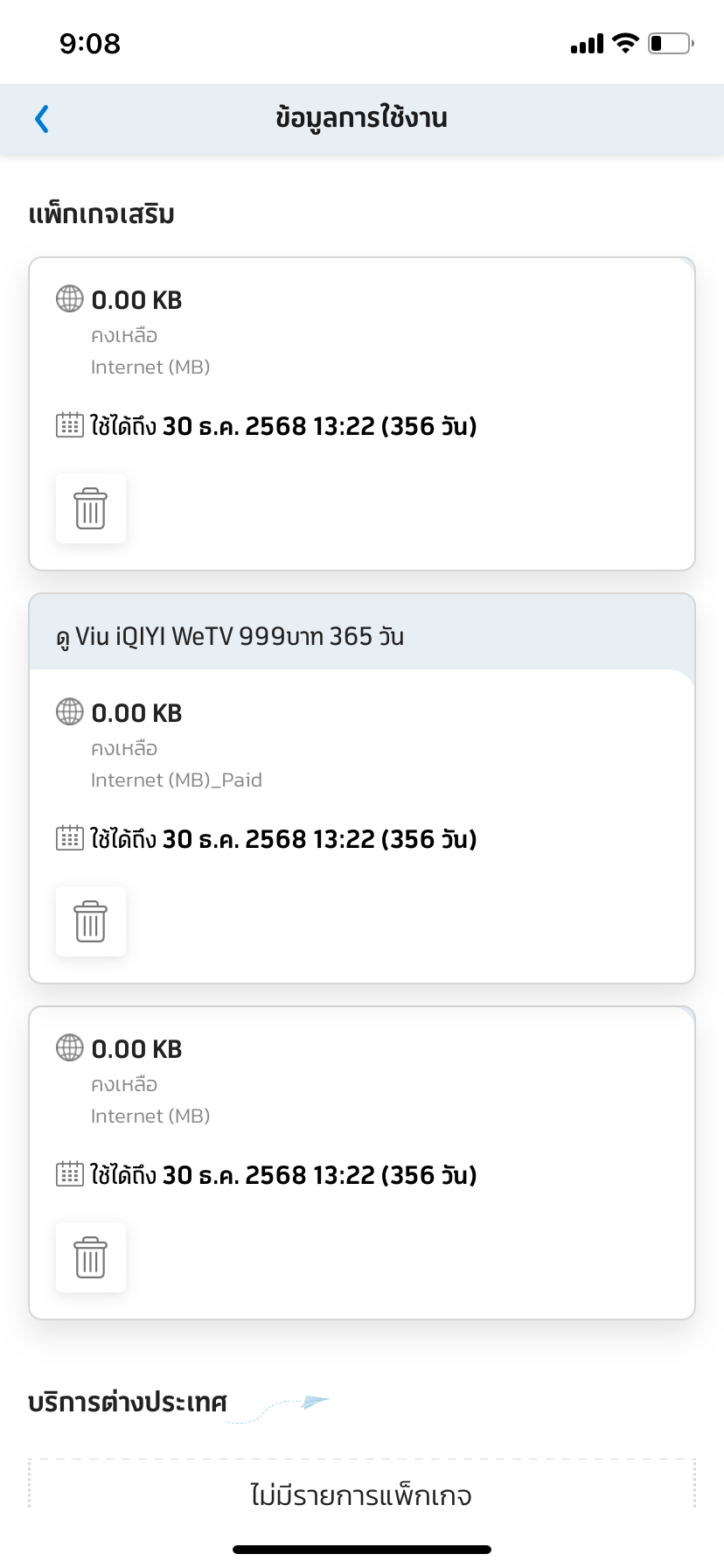
Task: Tap the Wi-Fi icon in the status bar
Action: coord(625,43)
